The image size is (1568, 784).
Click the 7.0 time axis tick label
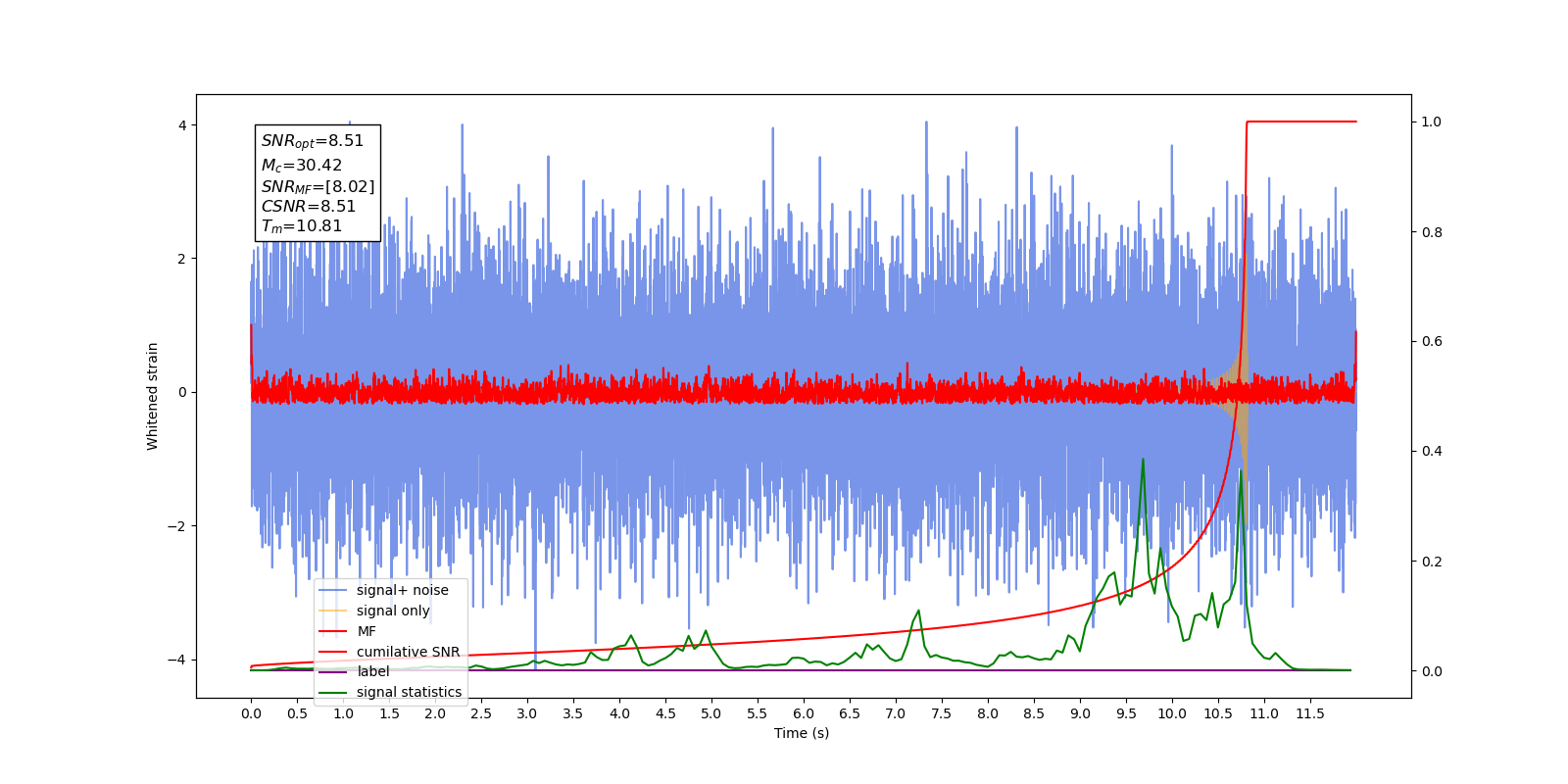pos(896,713)
